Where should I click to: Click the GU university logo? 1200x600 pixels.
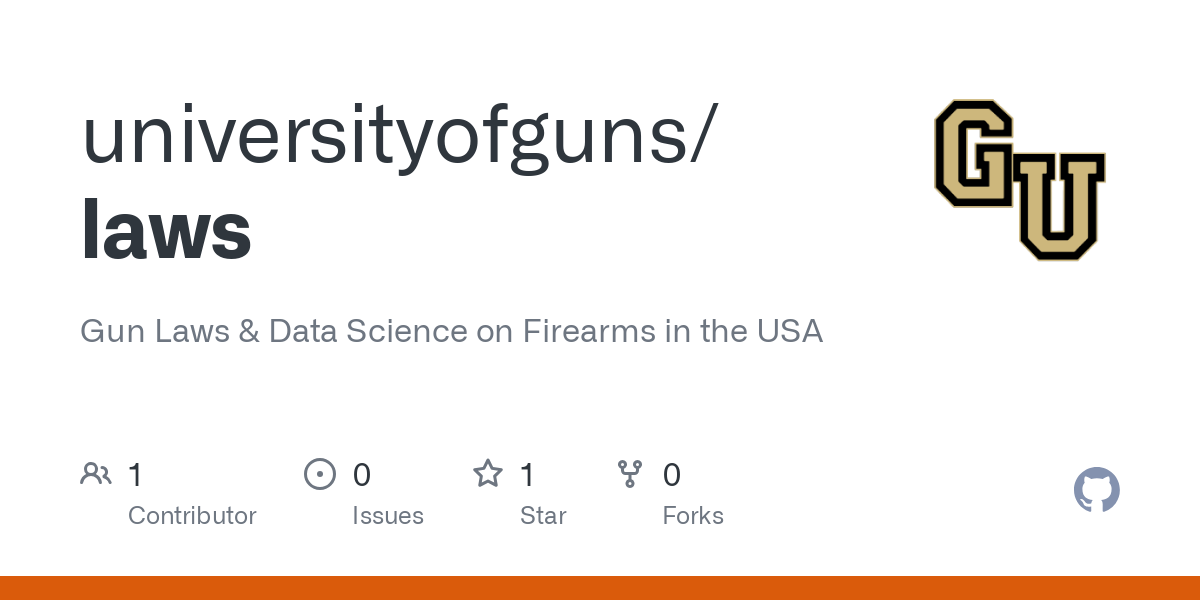click(x=1020, y=180)
